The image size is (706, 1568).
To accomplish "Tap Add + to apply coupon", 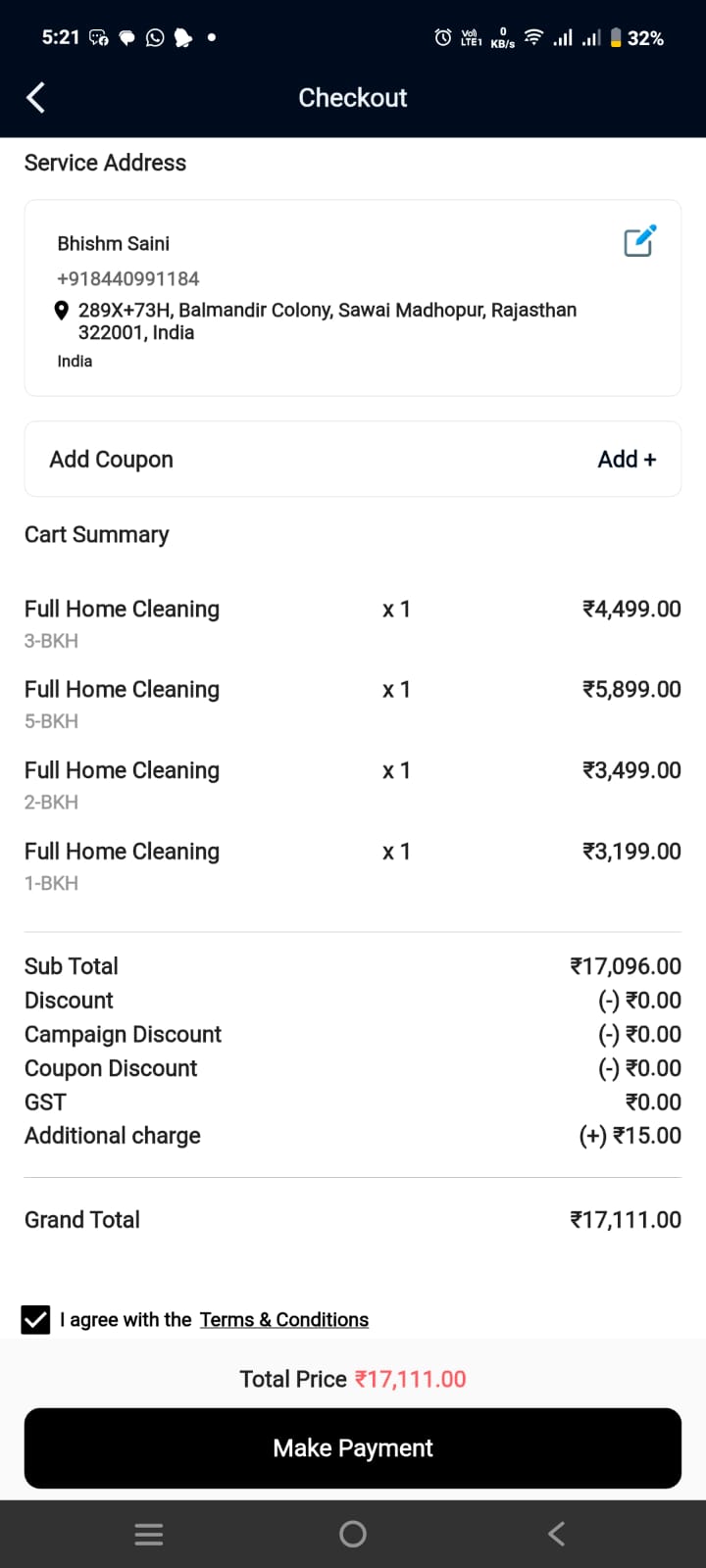I will (627, 460).
